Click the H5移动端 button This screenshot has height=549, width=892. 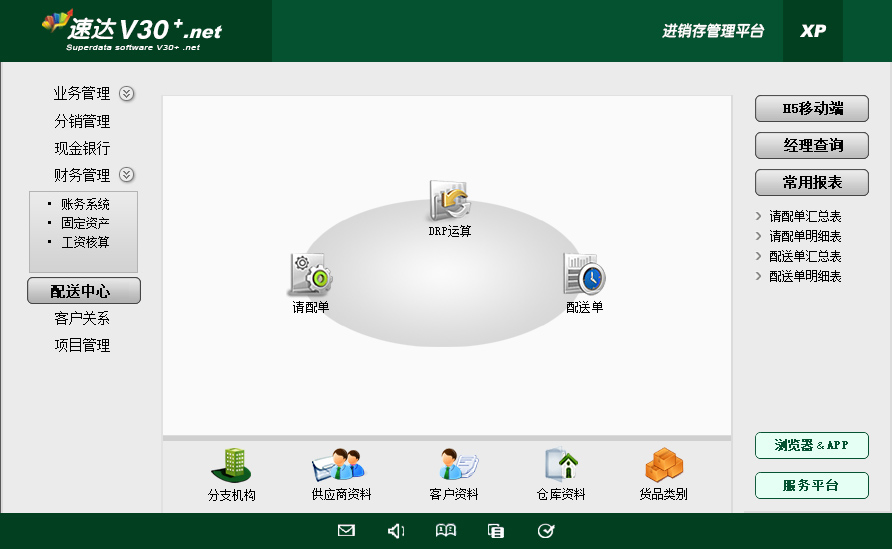[x=811, y=109]
